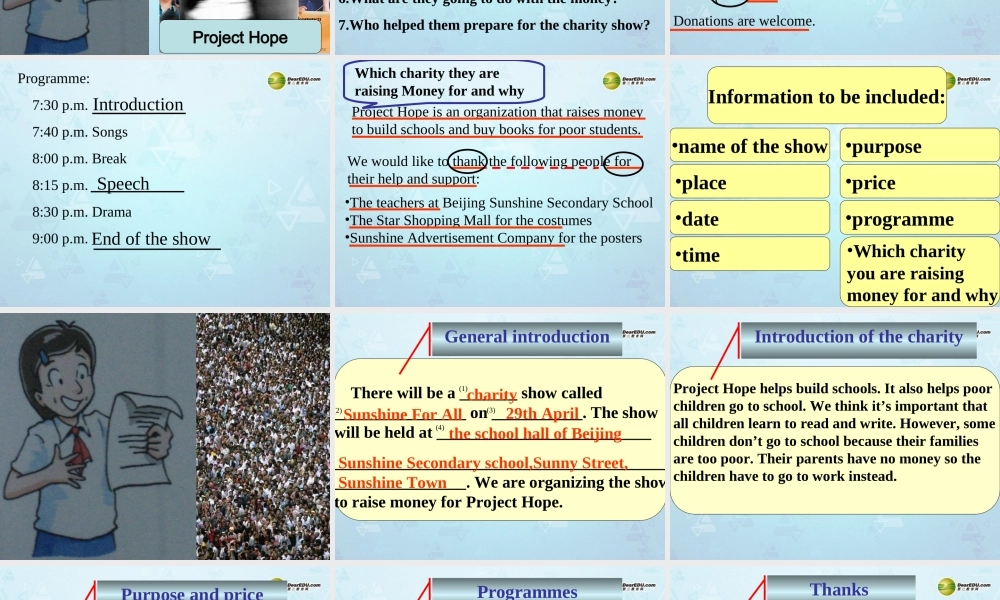
Task: Click the '7:30 p.m. Introduction' line
Action: (x=108, y=105)
